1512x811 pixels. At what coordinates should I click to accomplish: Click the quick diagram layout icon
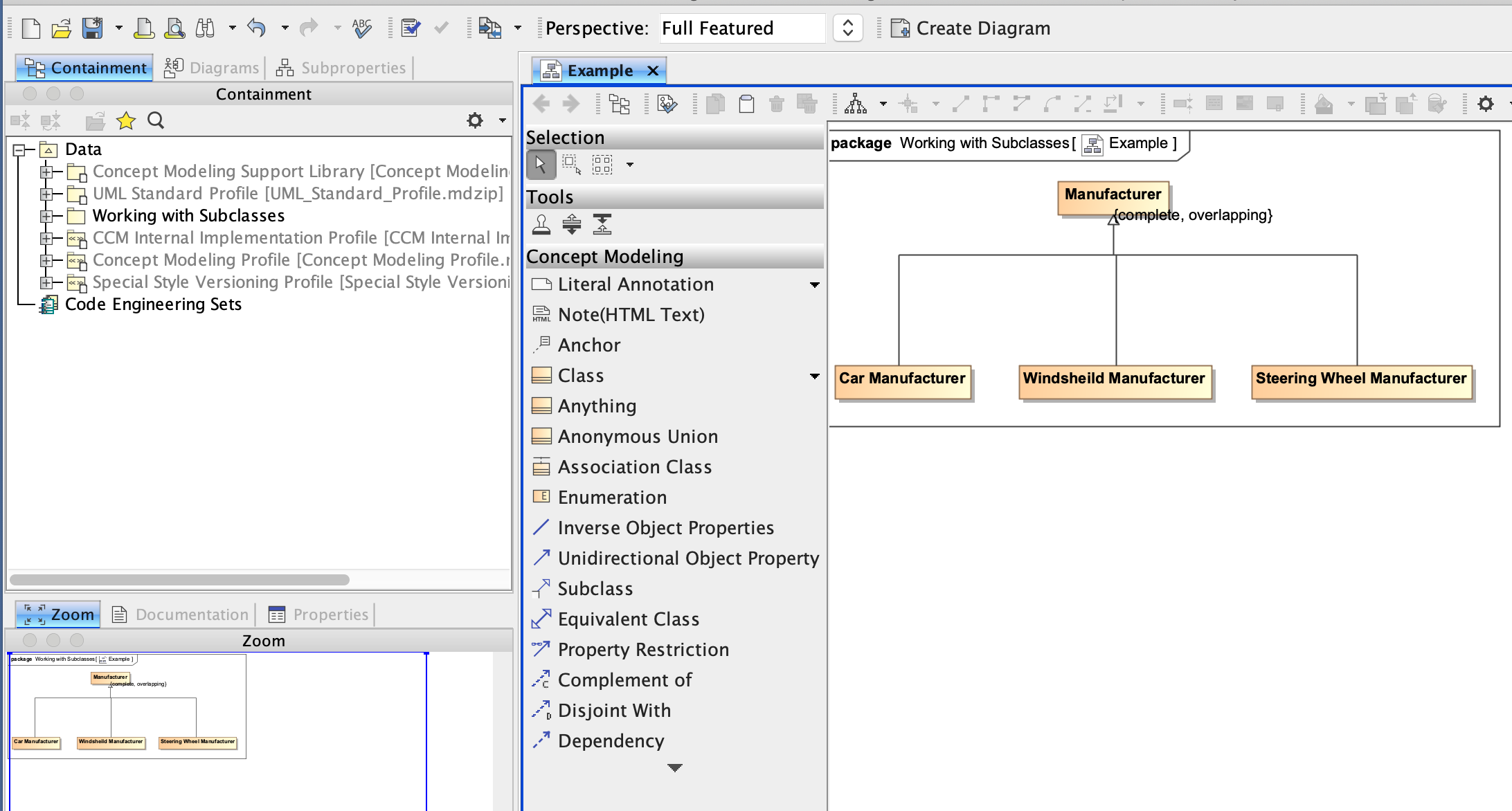pos(855,104)
